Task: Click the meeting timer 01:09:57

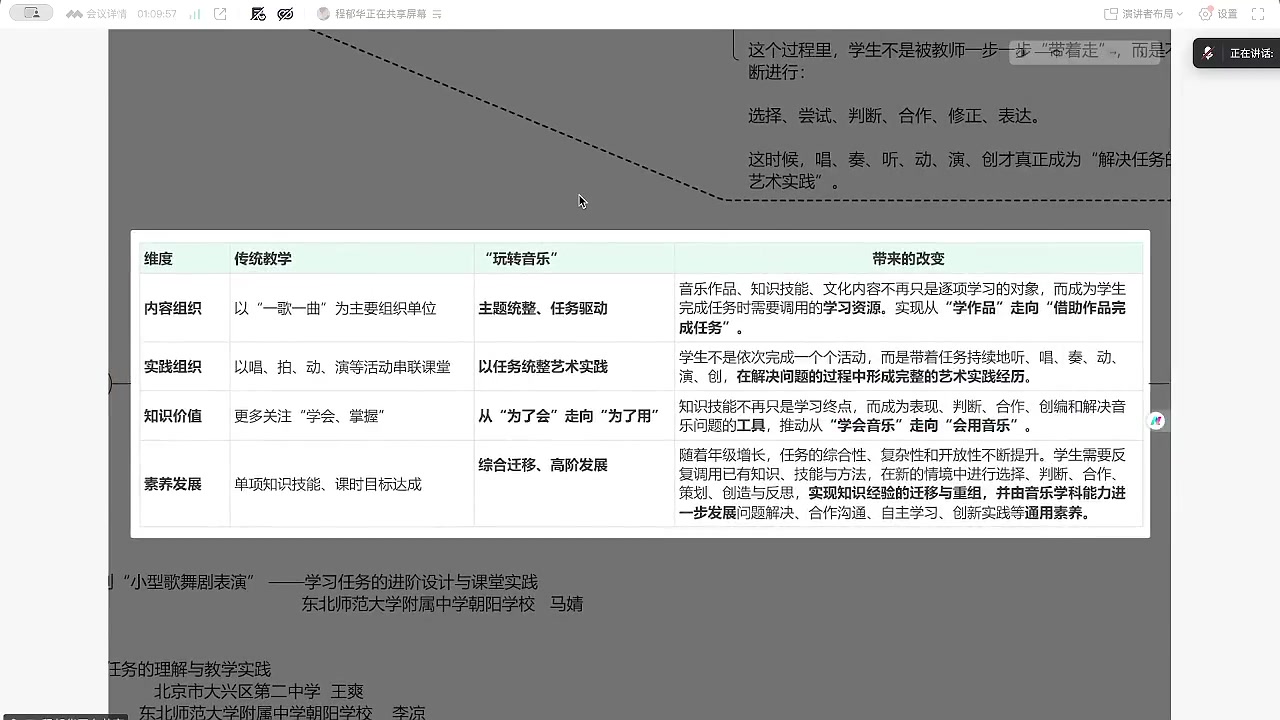Action: (x=157, y=14)
